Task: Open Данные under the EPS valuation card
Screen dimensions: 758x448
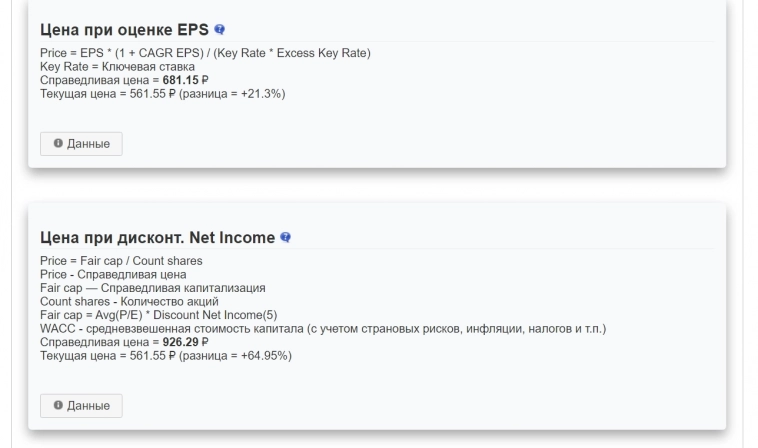Action: point(81,144)
